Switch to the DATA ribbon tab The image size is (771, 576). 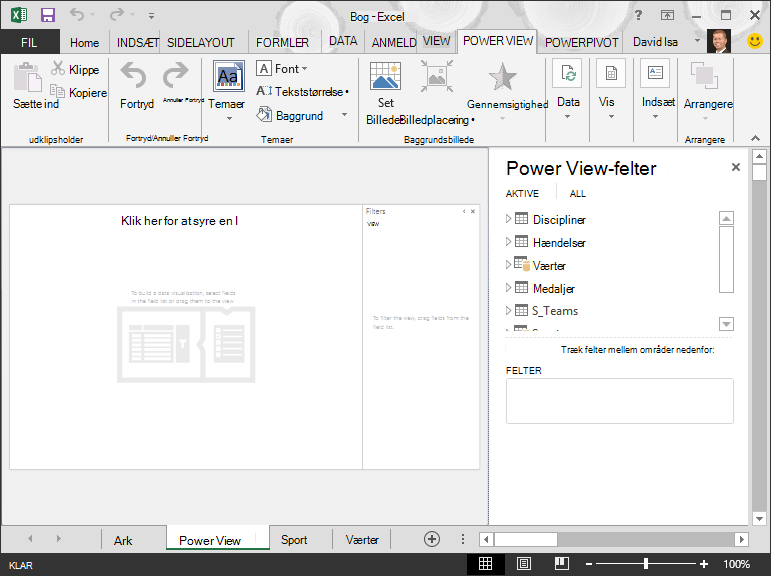(343, 41)
